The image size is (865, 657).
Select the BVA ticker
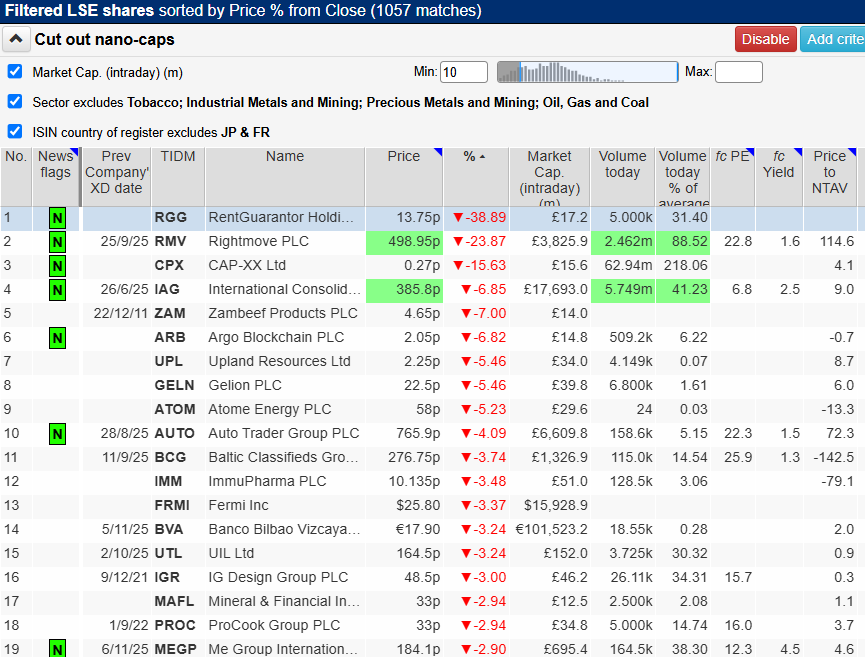tap(168, 530)
